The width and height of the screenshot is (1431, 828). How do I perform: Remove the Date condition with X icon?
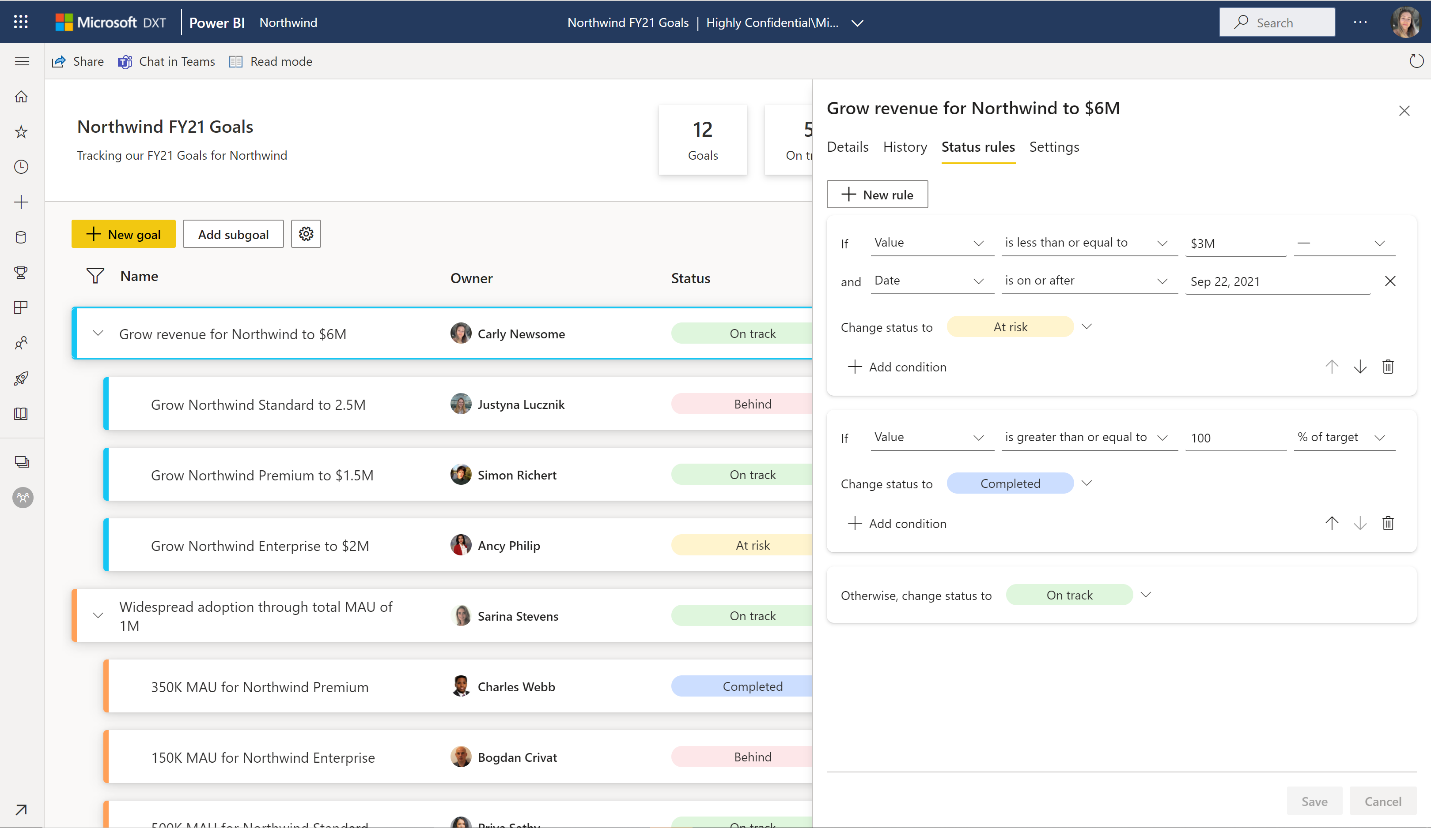(x=1390, y=281)
